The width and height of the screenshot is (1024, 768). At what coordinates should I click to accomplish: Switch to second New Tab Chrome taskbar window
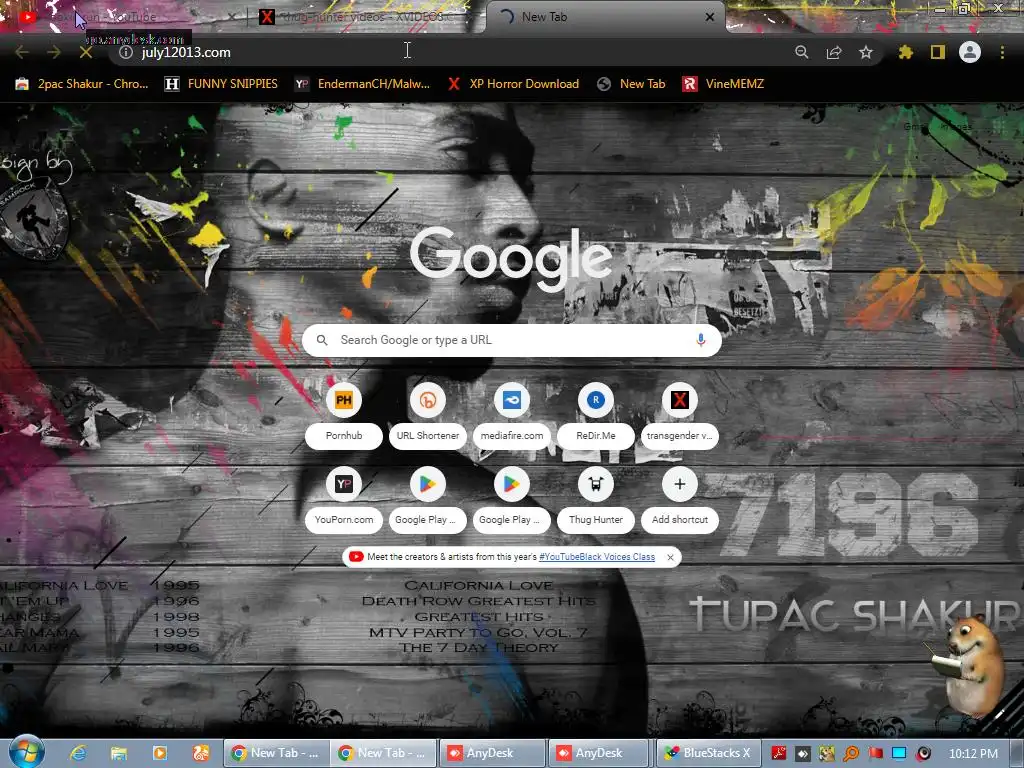point(383,753)
